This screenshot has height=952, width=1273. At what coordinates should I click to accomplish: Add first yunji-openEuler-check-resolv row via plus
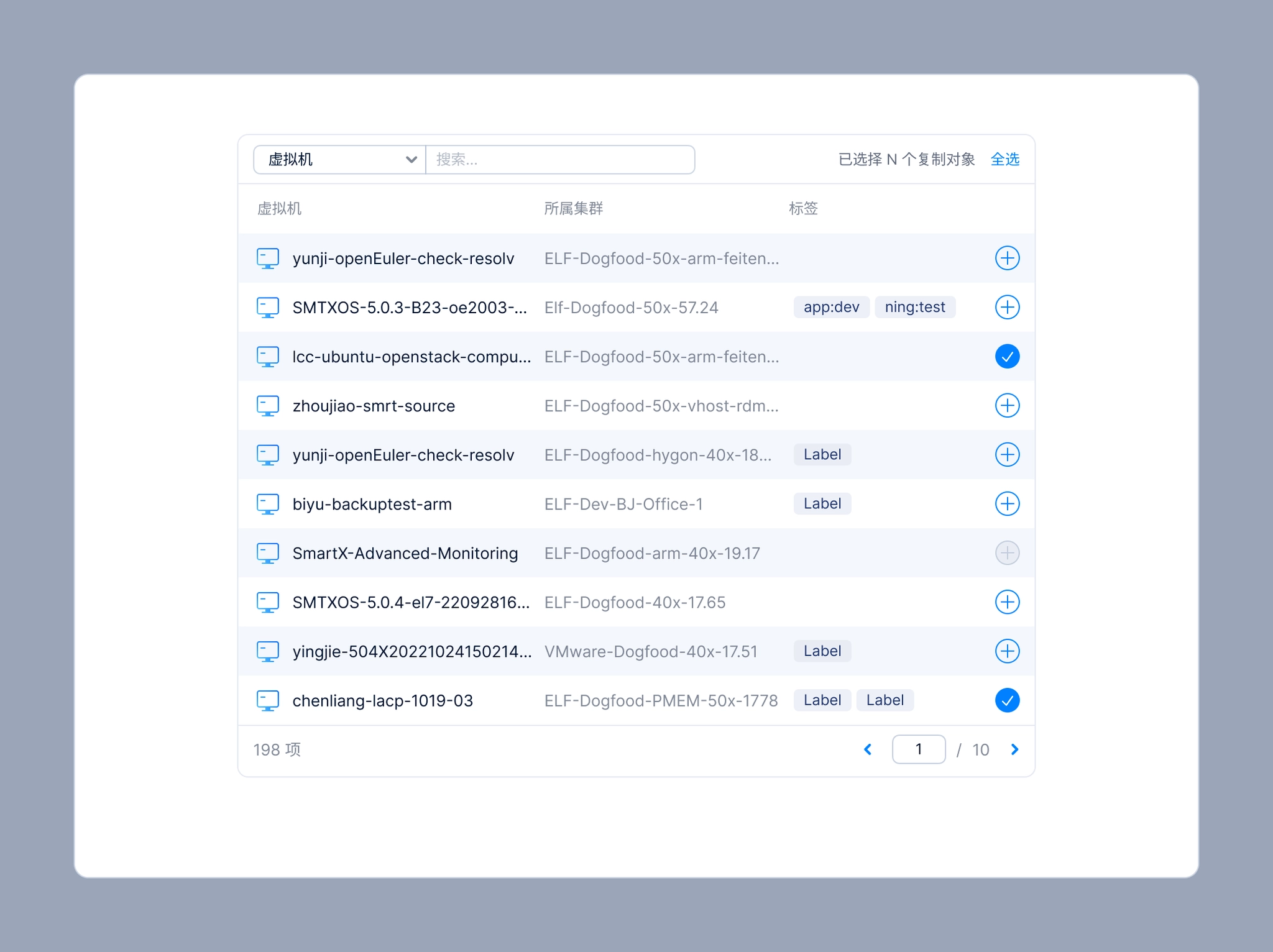pyautogui.click(x=1007, y=258)
